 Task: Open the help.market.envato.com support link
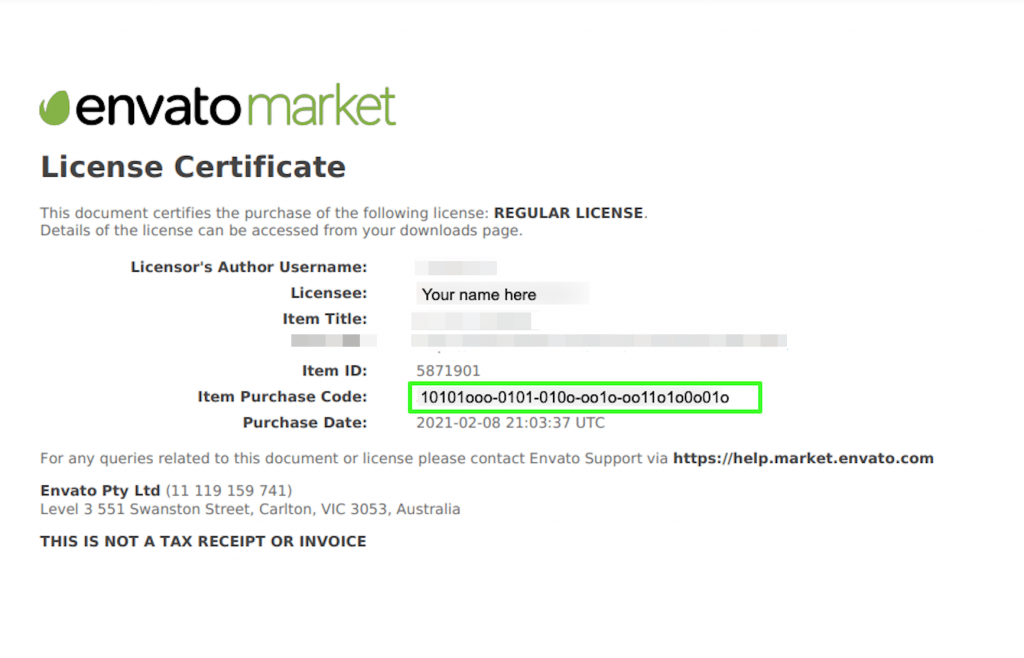click(x=803, y=459)
